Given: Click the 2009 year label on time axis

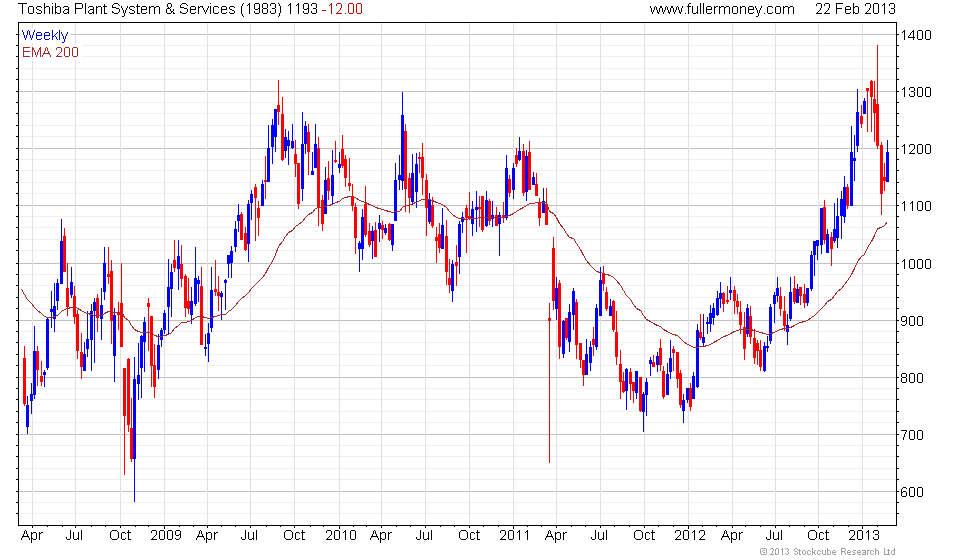Looking at the screenshot, I should [166, 536].
